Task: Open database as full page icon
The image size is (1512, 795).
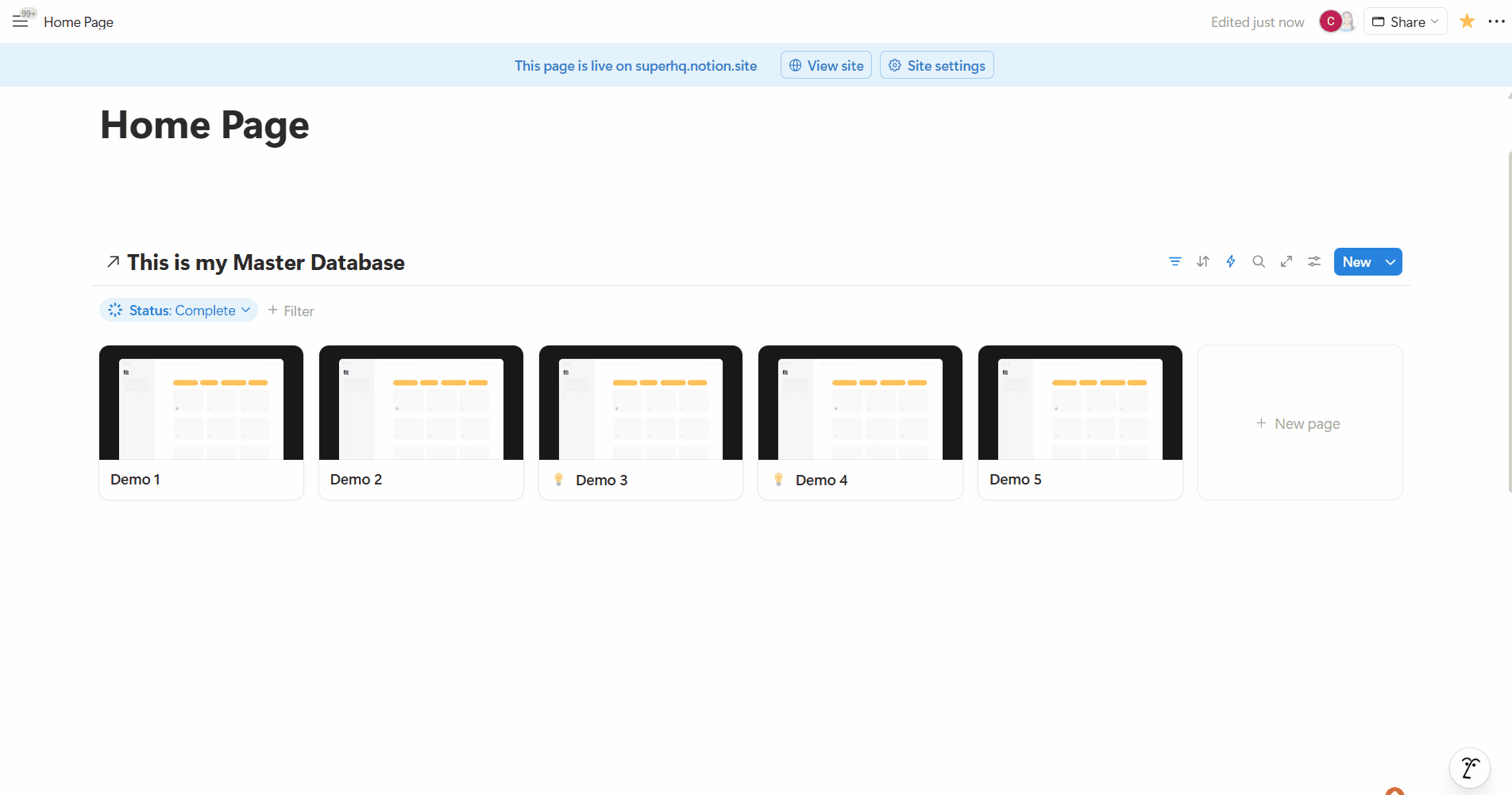Action: tap(1286, 261)
